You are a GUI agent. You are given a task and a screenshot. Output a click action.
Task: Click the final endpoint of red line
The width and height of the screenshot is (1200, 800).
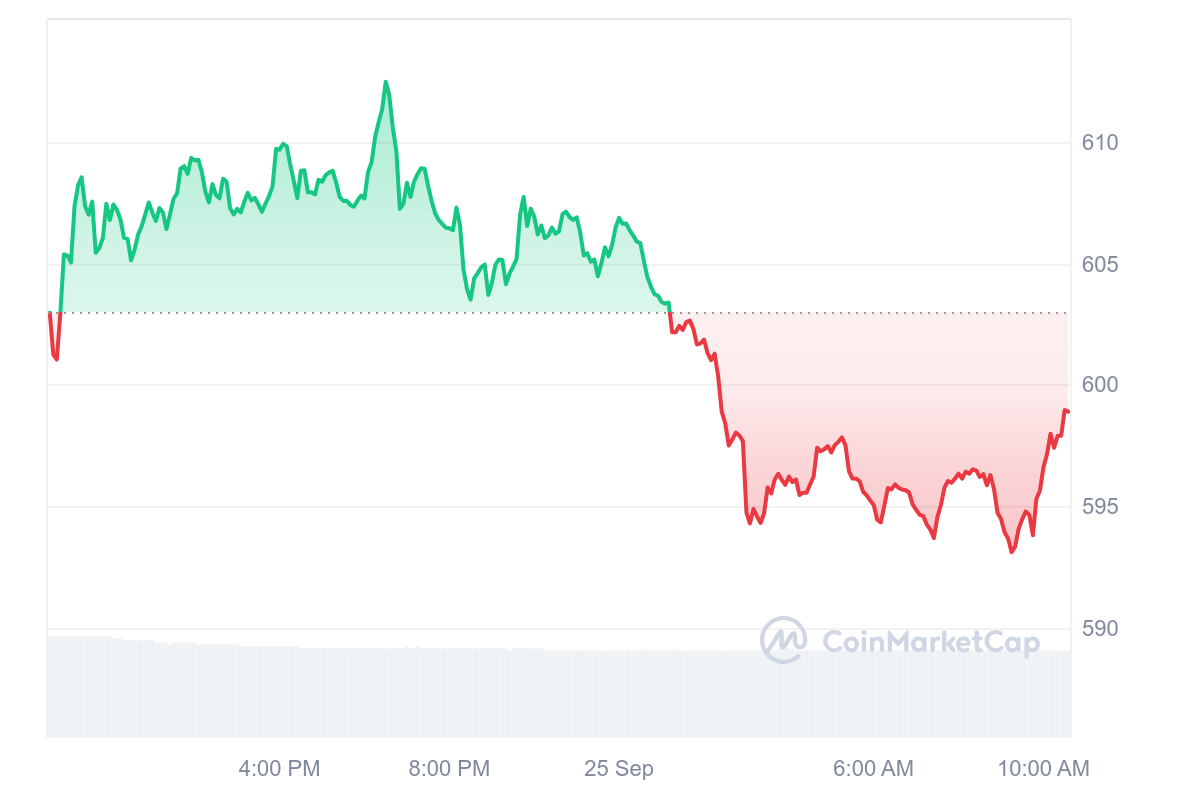pos(1068,412)
